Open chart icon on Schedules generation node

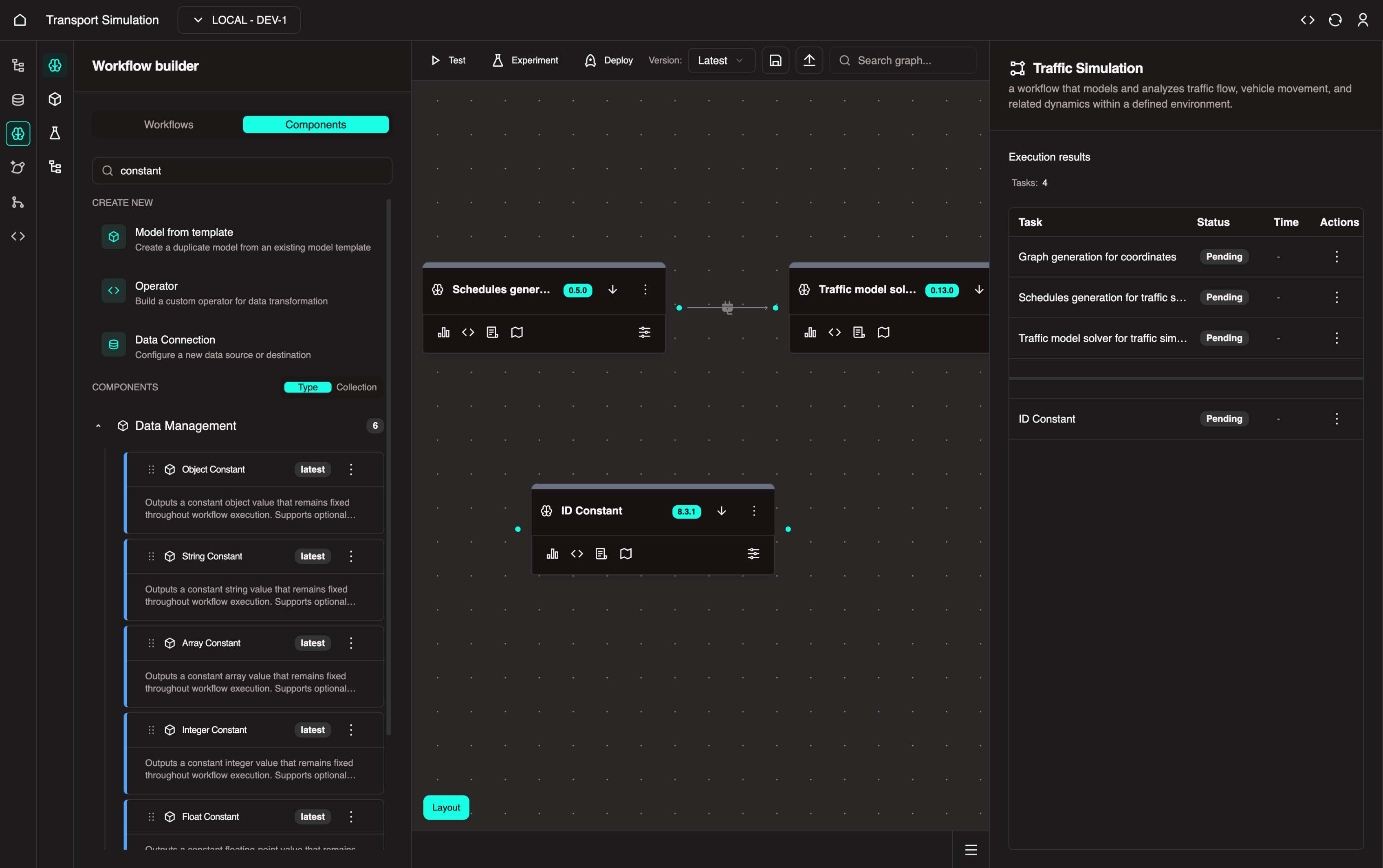(444, 333)
